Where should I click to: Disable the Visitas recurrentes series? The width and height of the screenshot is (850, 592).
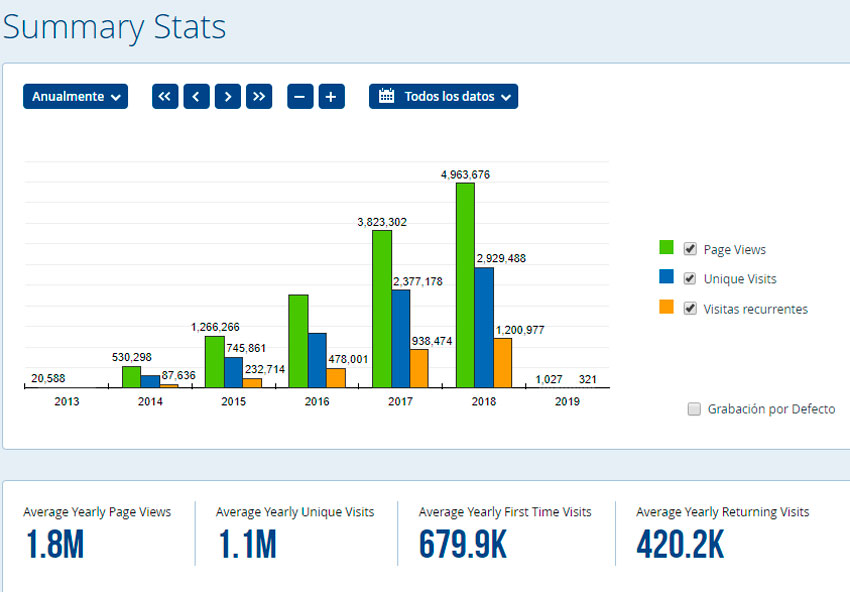click(x=690, y=308)
